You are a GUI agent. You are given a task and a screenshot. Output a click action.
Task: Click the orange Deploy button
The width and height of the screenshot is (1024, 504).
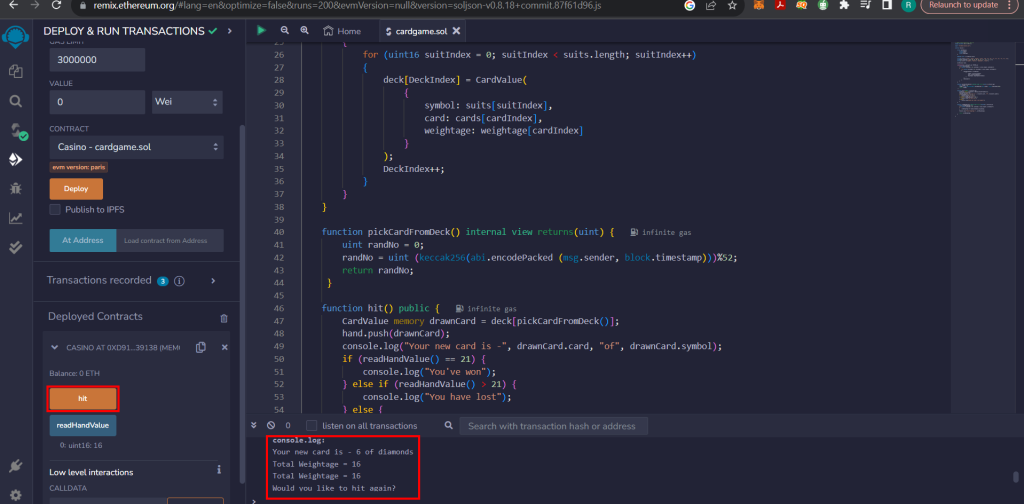point(76,189)
